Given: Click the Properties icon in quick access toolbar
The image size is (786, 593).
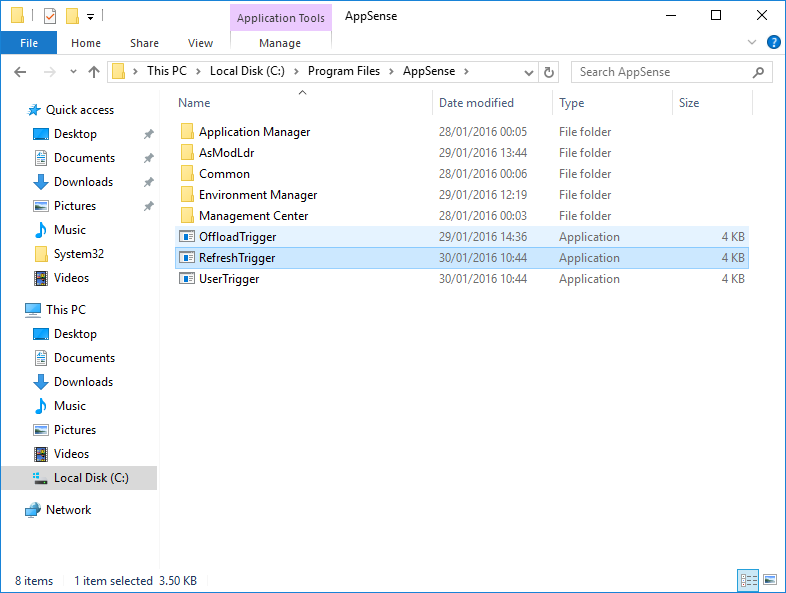Looking at the screenshot, I should click(x=50, y=16).
